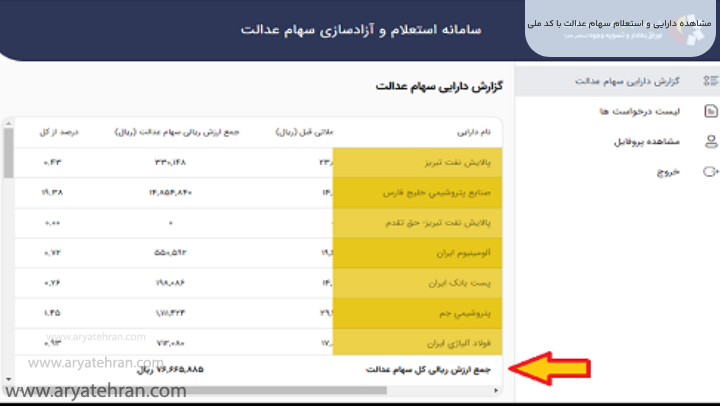Click the user profile icon in sidebar
This screenshot has height=406, width=720.
pyautogui.click(x=711, y=141)
